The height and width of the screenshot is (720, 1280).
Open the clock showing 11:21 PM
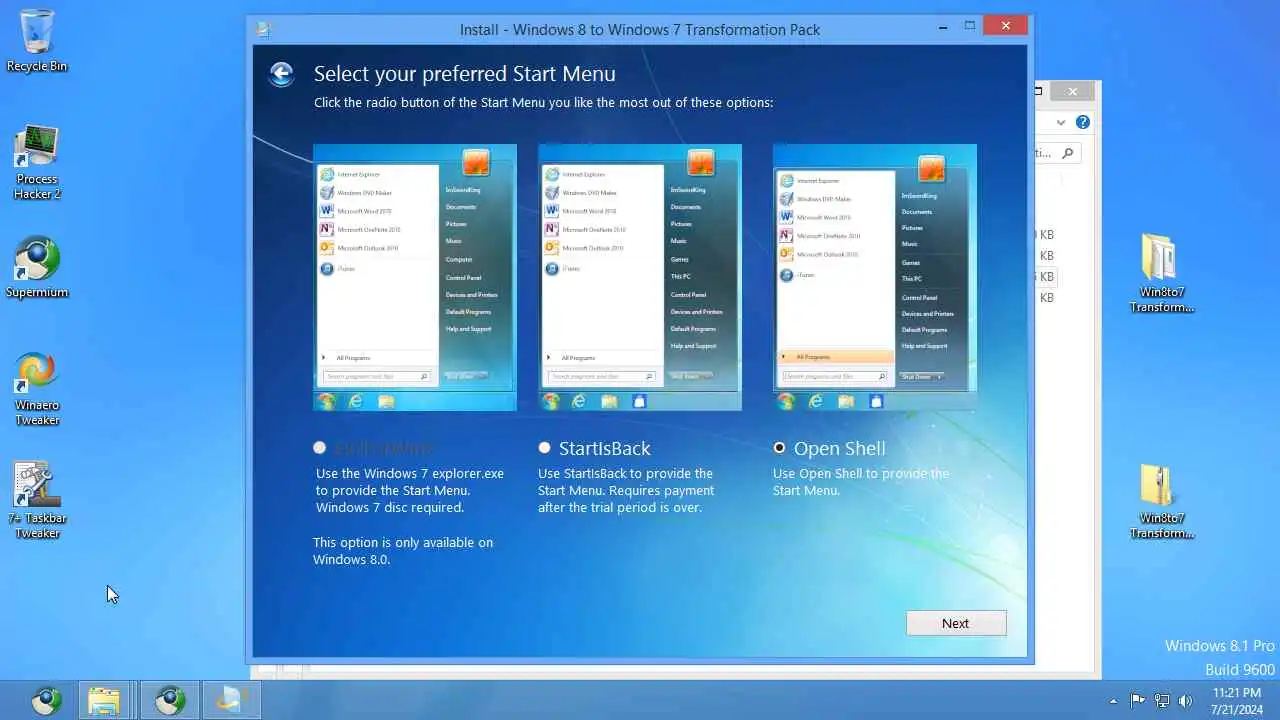coord(1236,701)
